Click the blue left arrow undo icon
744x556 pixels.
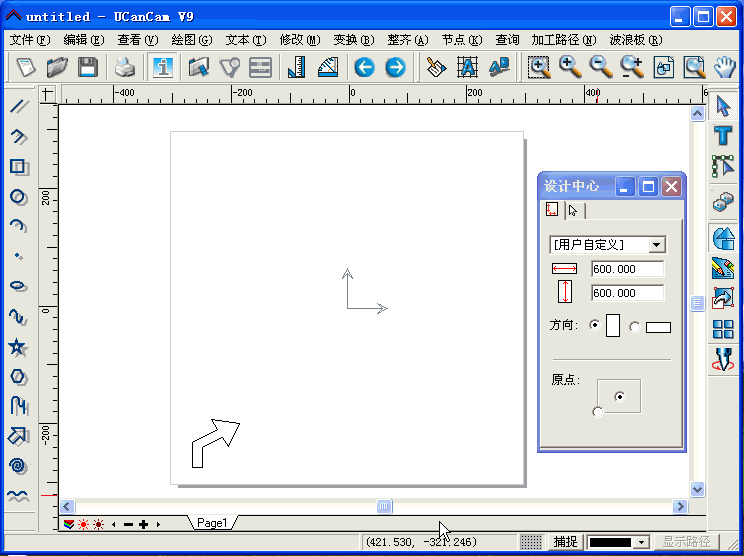tap(364, 67)
